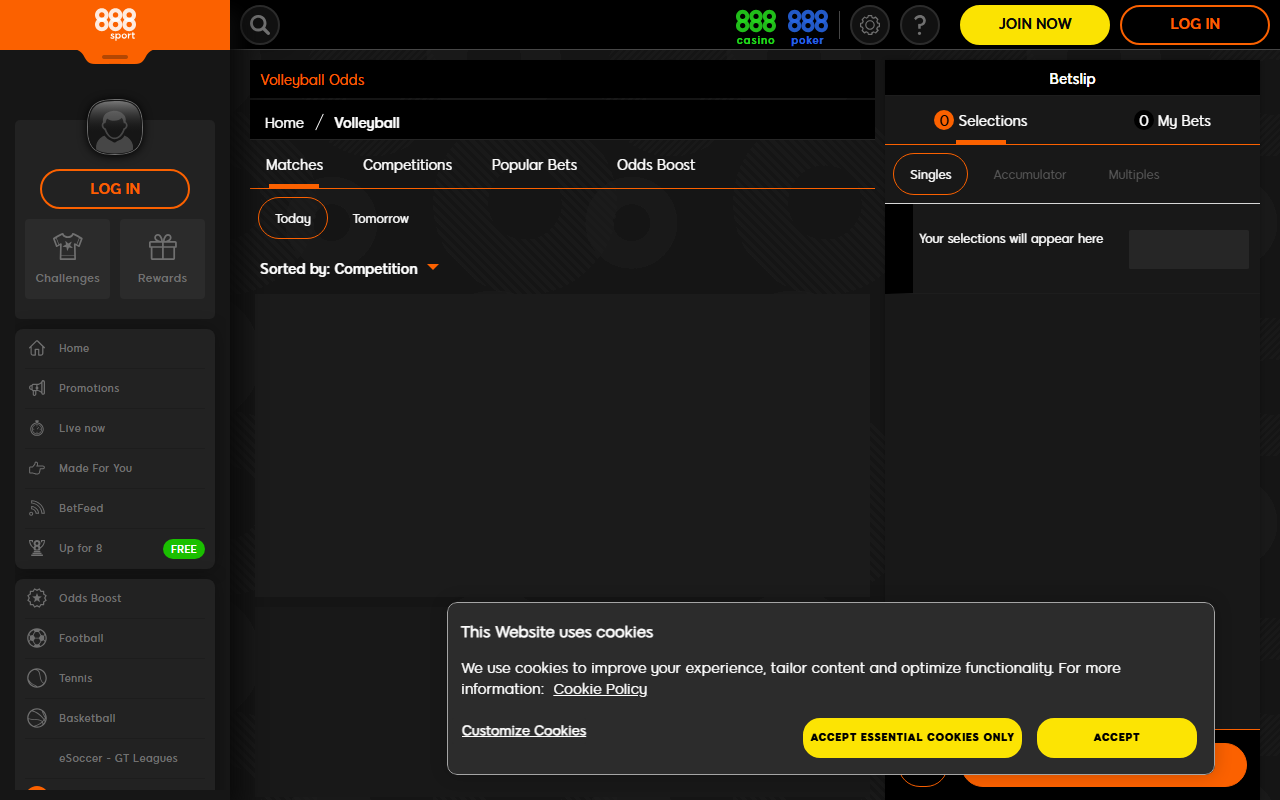Viewport: 1280px width, 800px height.
Task: Switch to the Popular Bets tab
Action: [534, 165]
